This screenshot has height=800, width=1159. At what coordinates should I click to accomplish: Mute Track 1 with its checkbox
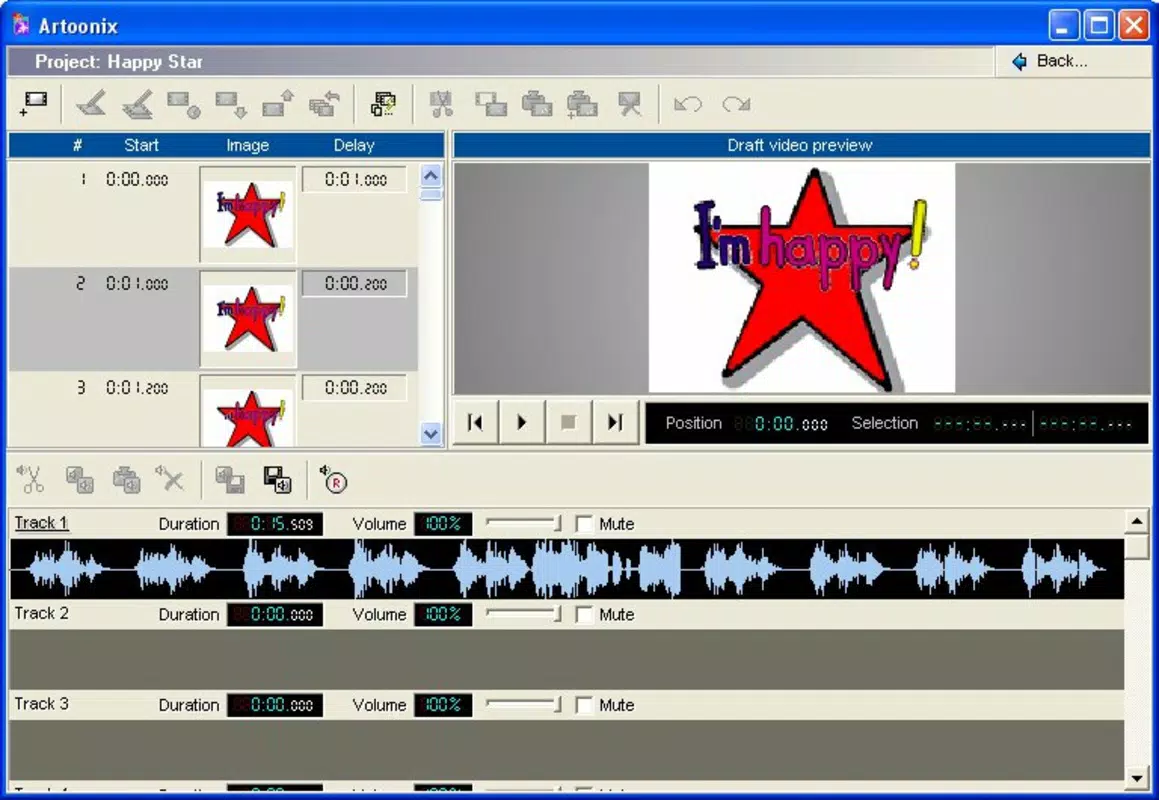pyautogui.click(x=584, y=524)
